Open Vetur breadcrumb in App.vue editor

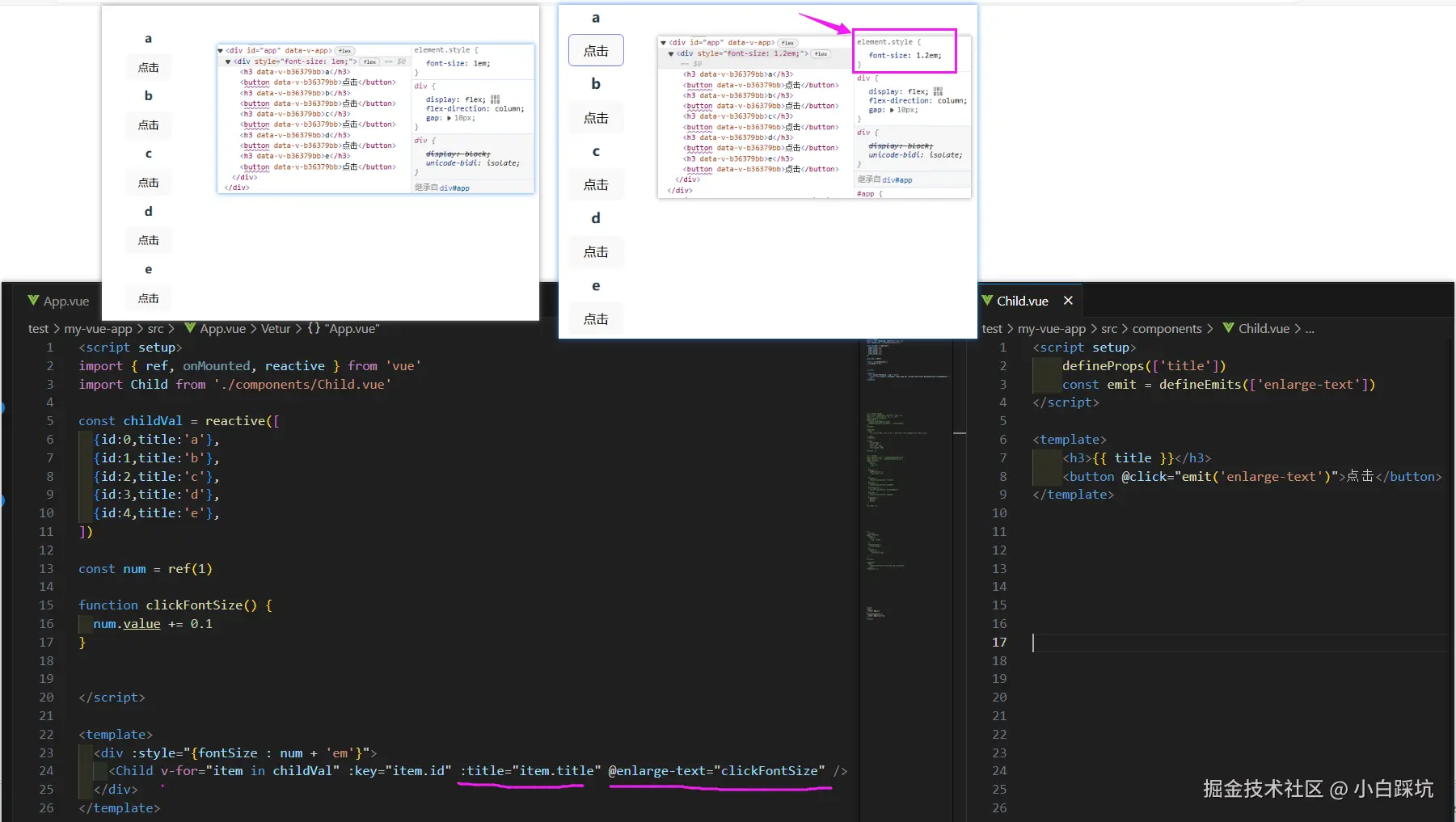pos(276,328)
